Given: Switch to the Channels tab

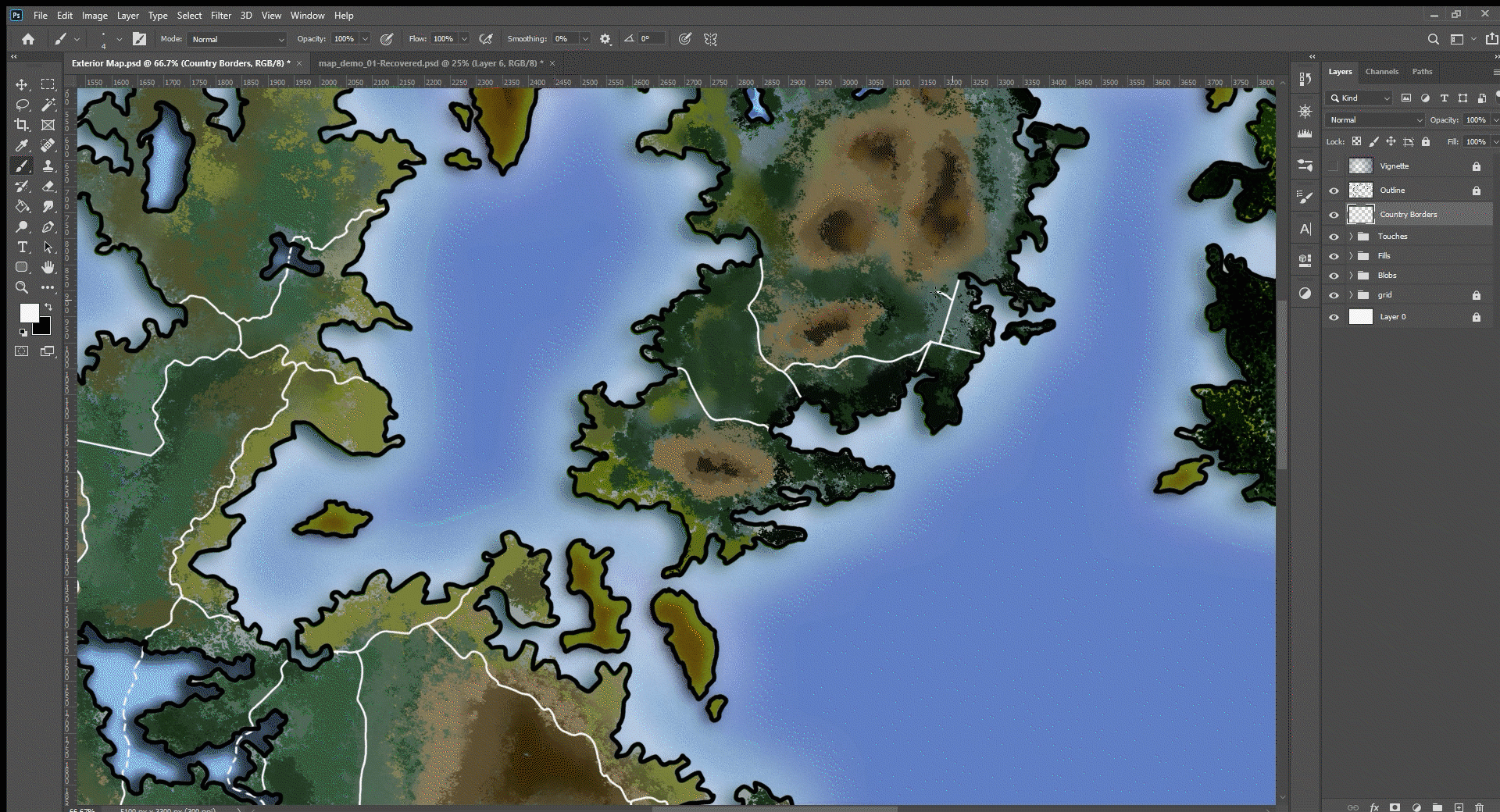Looking at the screenshot, I should click(1381, 72).
